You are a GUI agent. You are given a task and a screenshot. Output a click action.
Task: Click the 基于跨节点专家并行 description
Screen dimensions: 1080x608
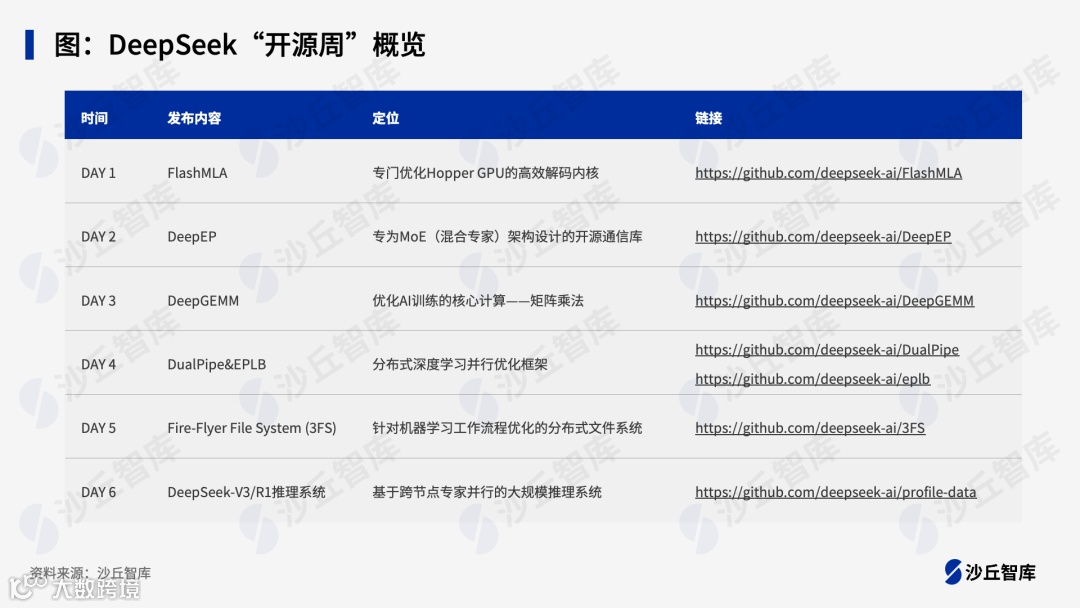click(487, 492)
